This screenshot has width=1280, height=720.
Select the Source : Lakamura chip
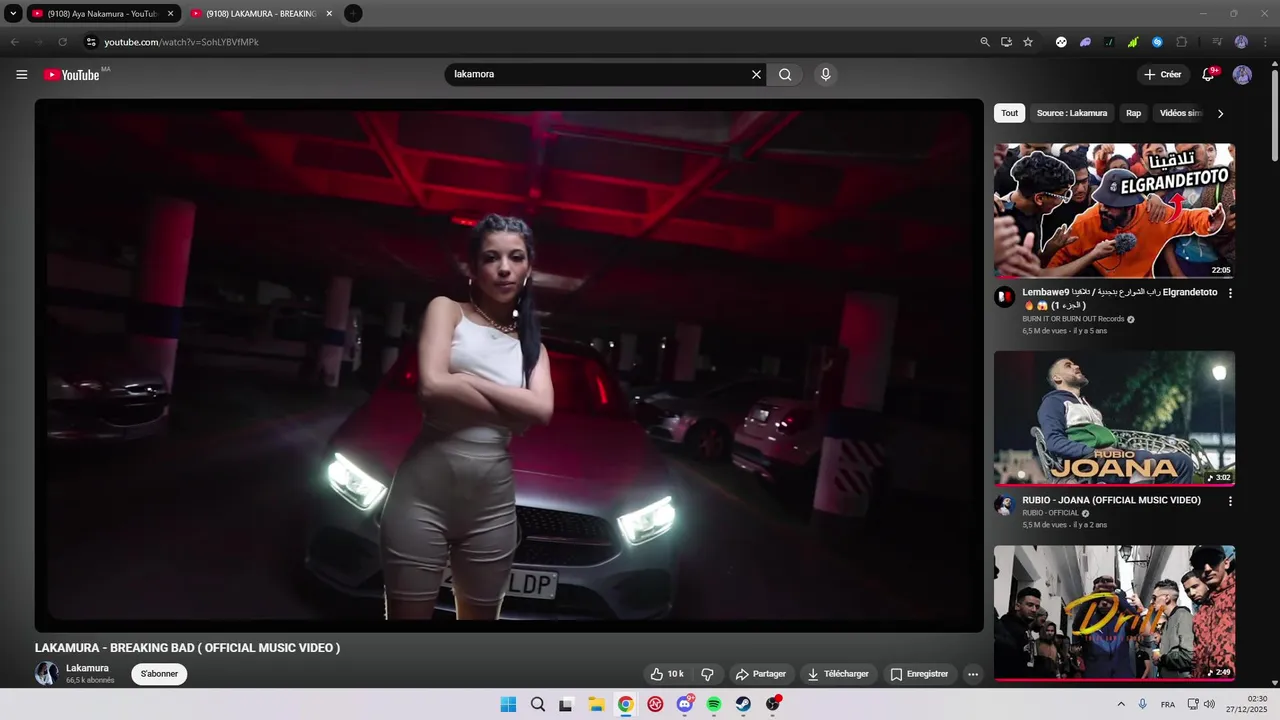coord(1072,113)
